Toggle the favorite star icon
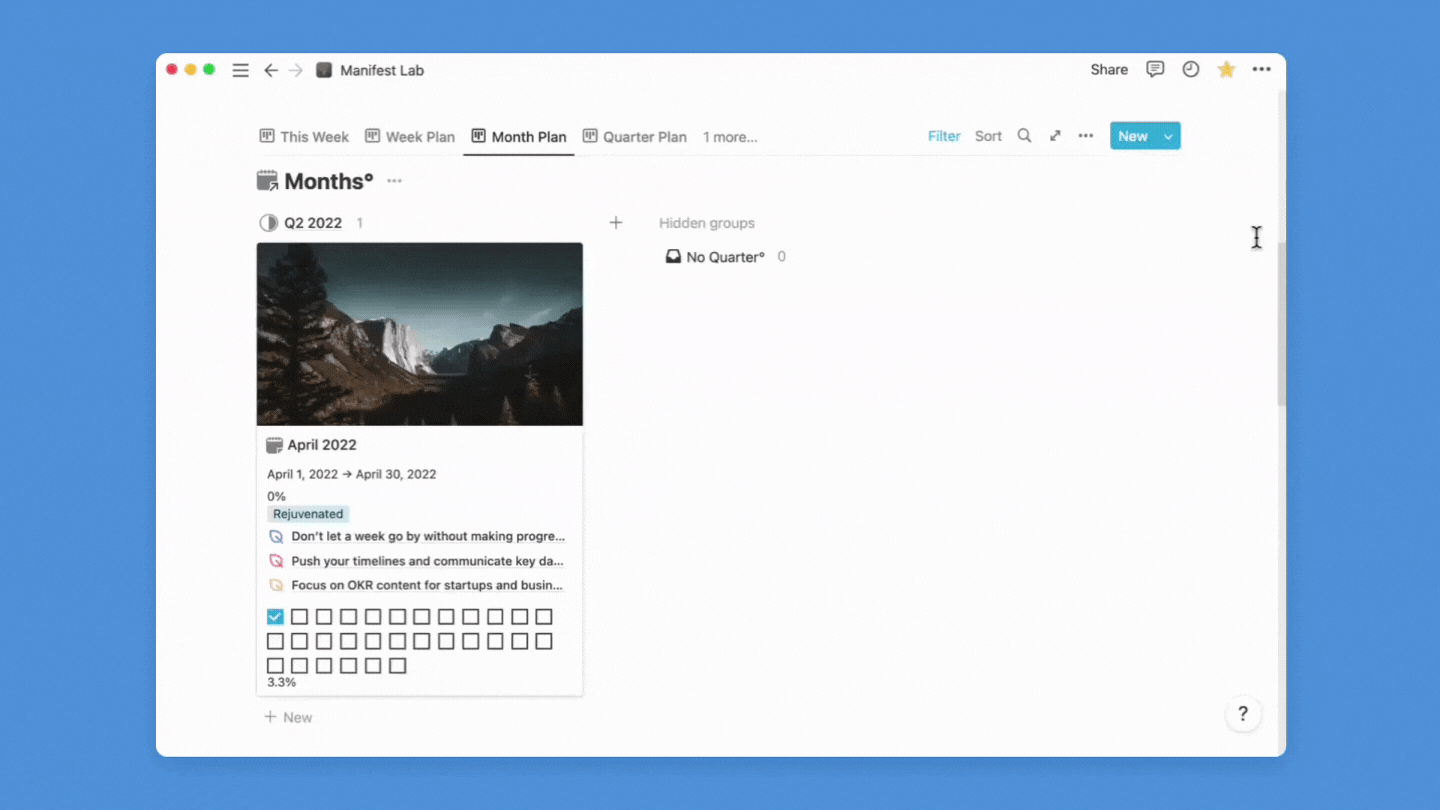The width and height of the screenshot is (1440, 810). [x=1226, y=69]
